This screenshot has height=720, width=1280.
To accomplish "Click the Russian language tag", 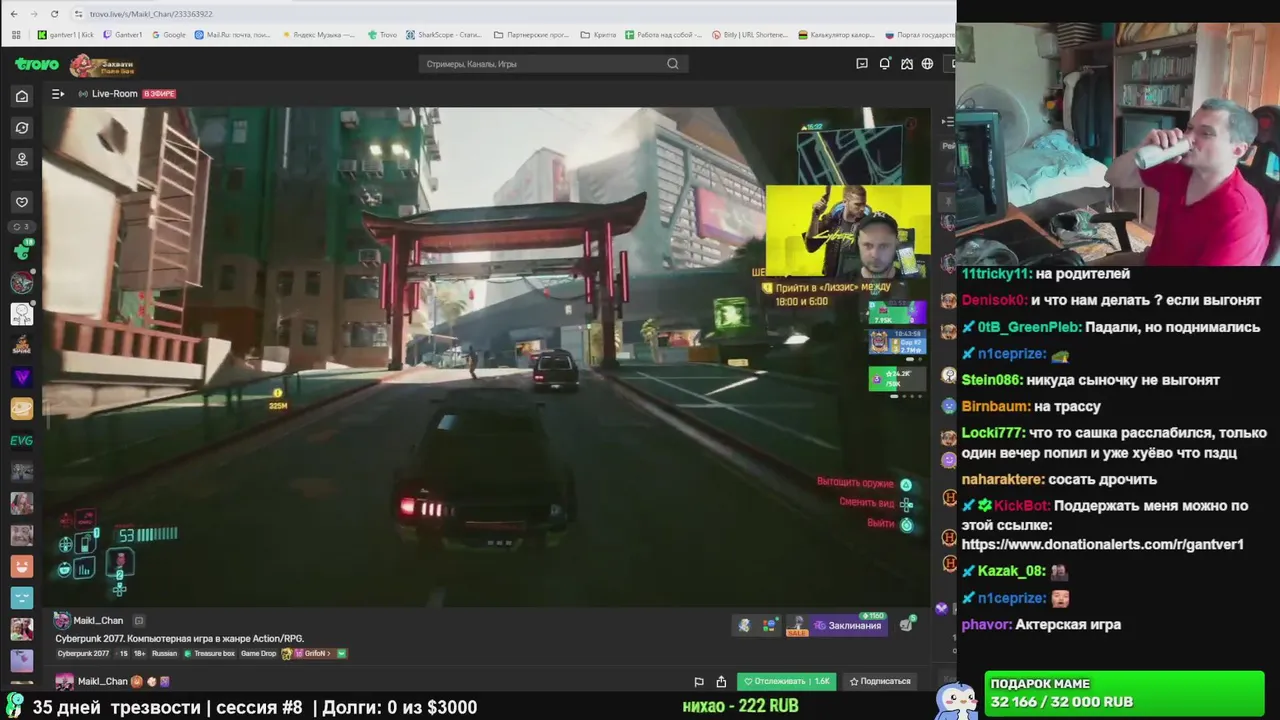I will 164,654.
